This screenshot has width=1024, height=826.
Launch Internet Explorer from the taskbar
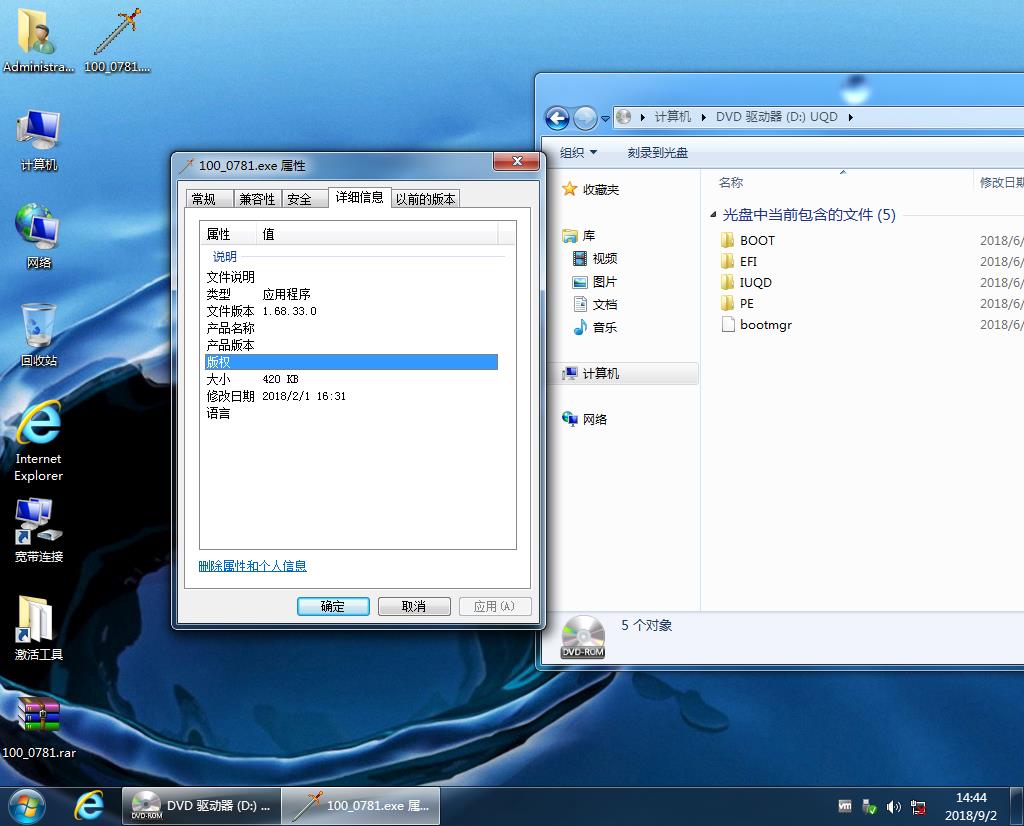point(89,806)
